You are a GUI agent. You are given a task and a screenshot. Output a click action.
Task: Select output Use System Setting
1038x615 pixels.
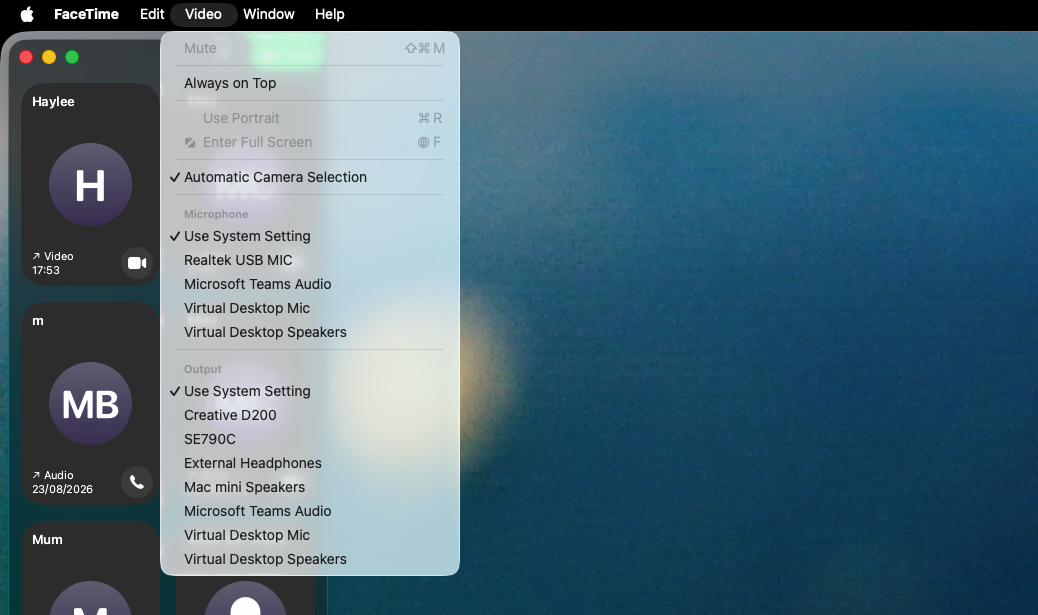(x=310, y=391)
